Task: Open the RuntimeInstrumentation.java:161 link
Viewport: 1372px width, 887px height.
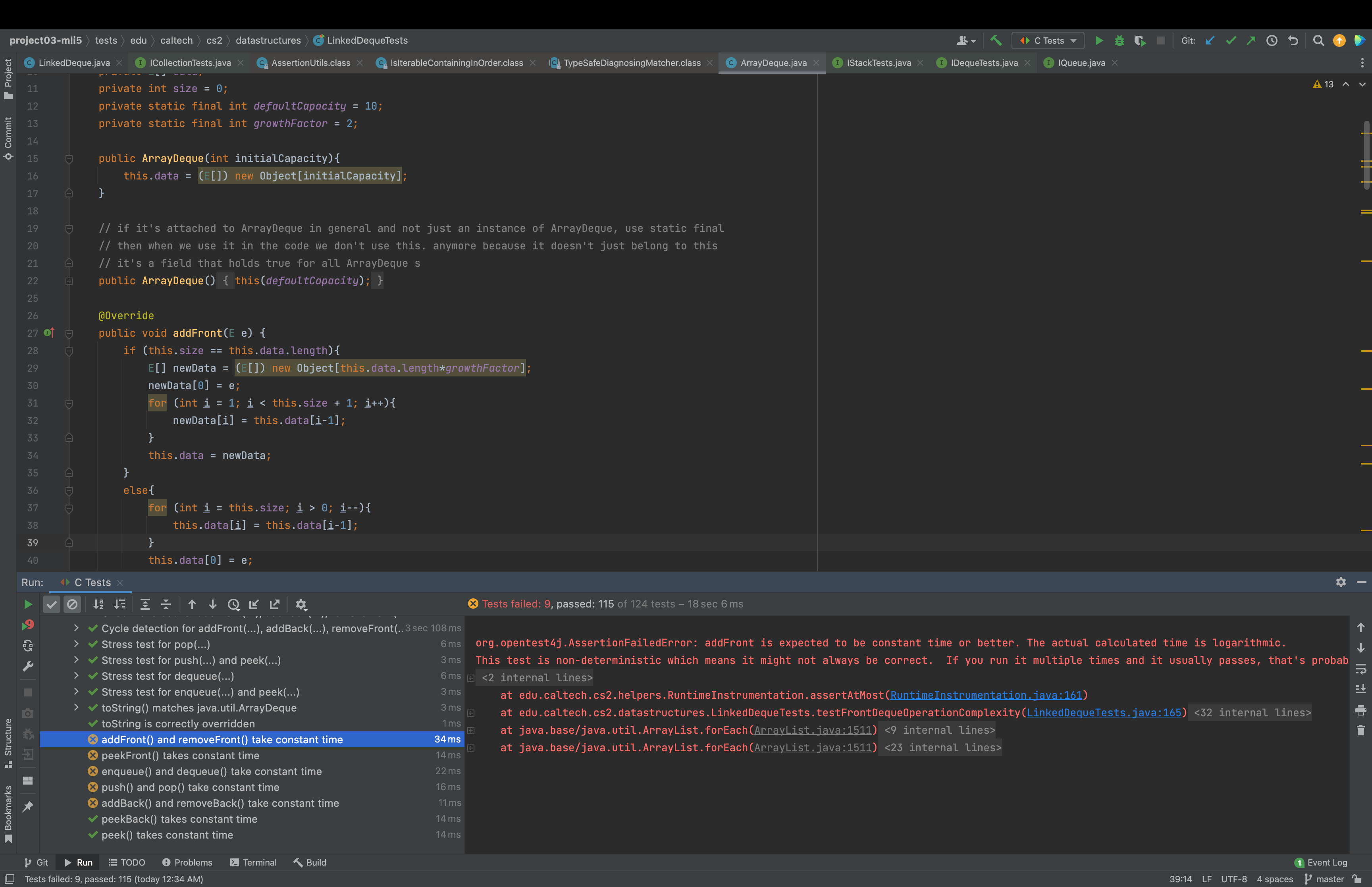Action: point(986,695)
